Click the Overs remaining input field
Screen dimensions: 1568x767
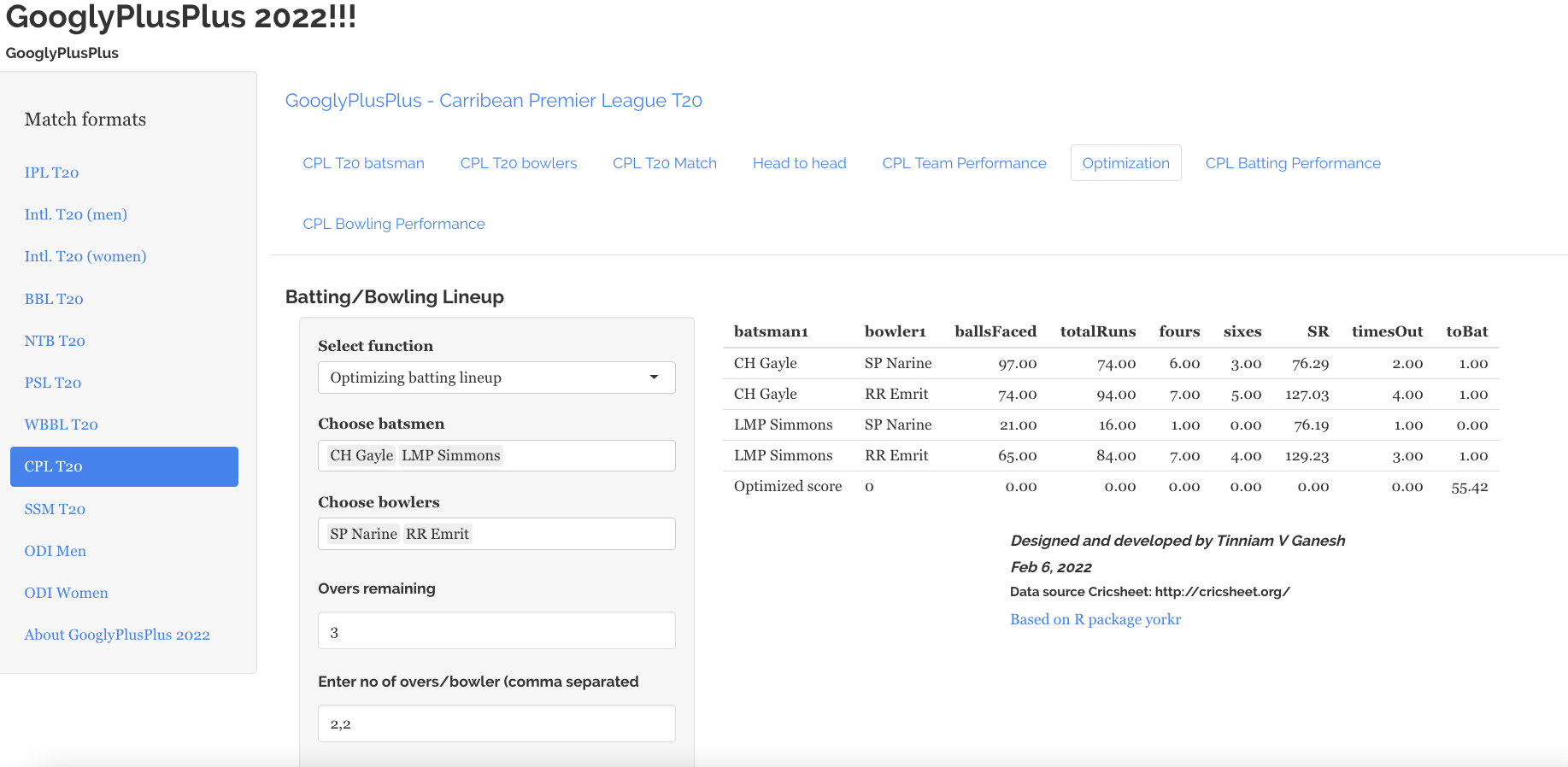tap(496, 631)
